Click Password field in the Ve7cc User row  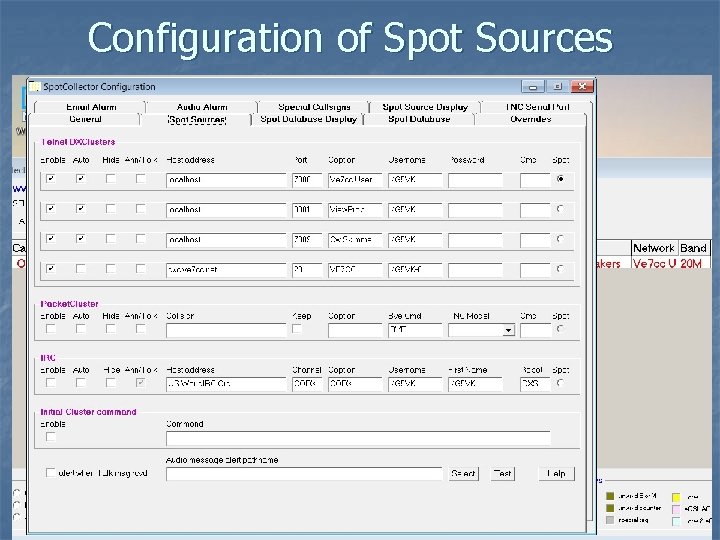click(475, 180)
